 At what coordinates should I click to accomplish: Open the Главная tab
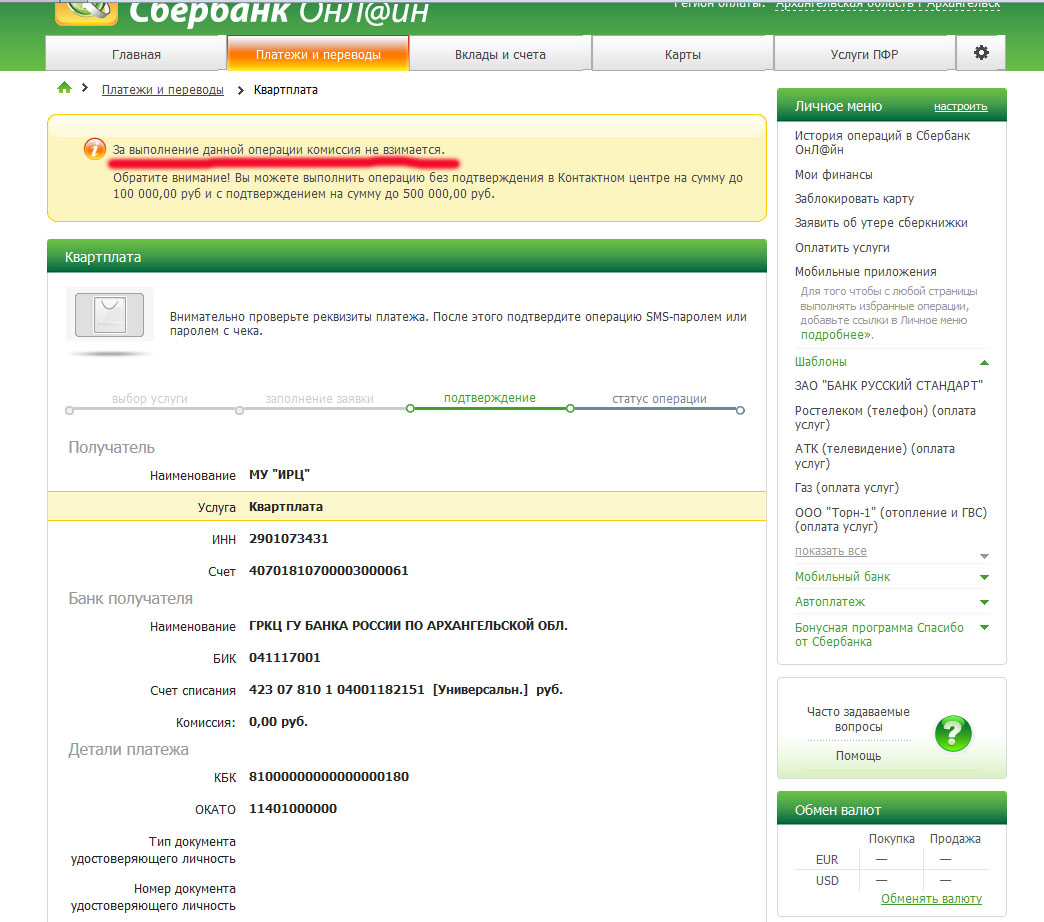136,54
